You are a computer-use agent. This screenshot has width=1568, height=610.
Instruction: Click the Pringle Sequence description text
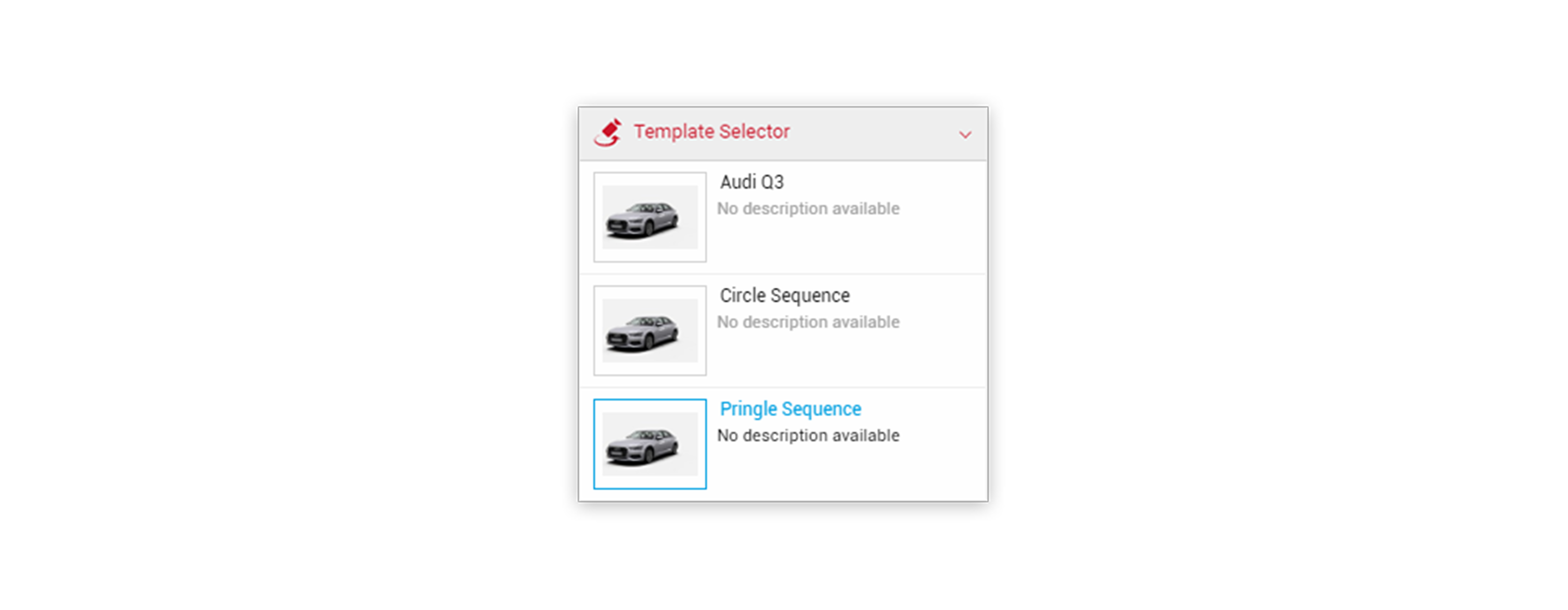[808, 436]
